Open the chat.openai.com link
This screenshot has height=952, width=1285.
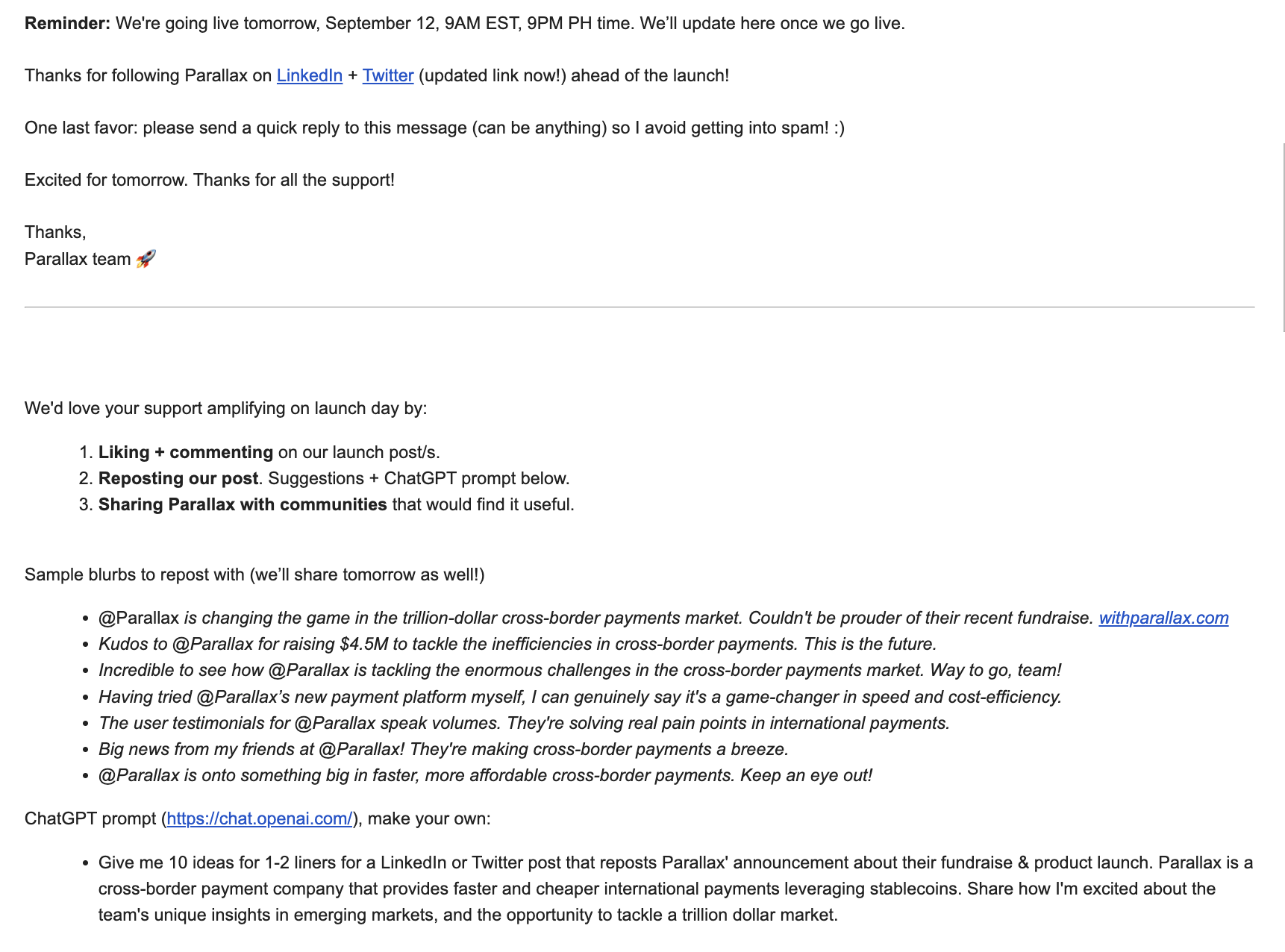pyautogui.click(x=259, y=818)
